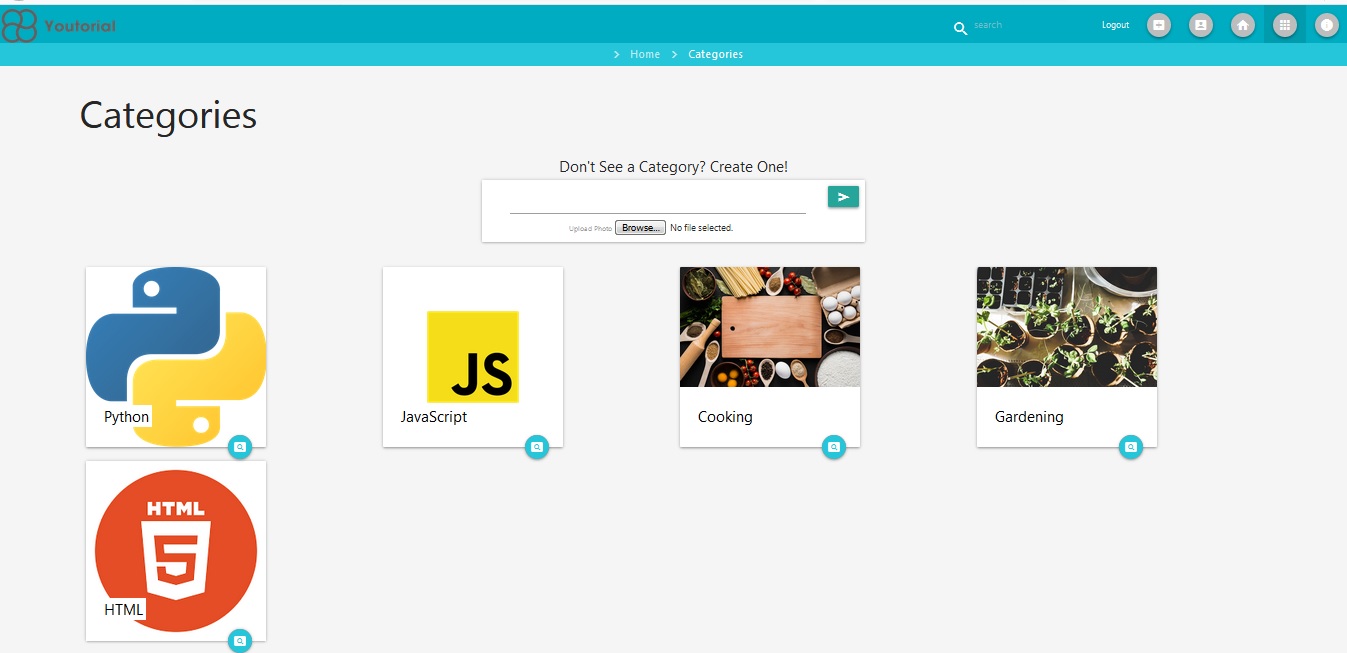Viewport: 1347px width, 653px height.
Task: Open the Python category image
Action: pyautogui.click(x=176, y=355)
